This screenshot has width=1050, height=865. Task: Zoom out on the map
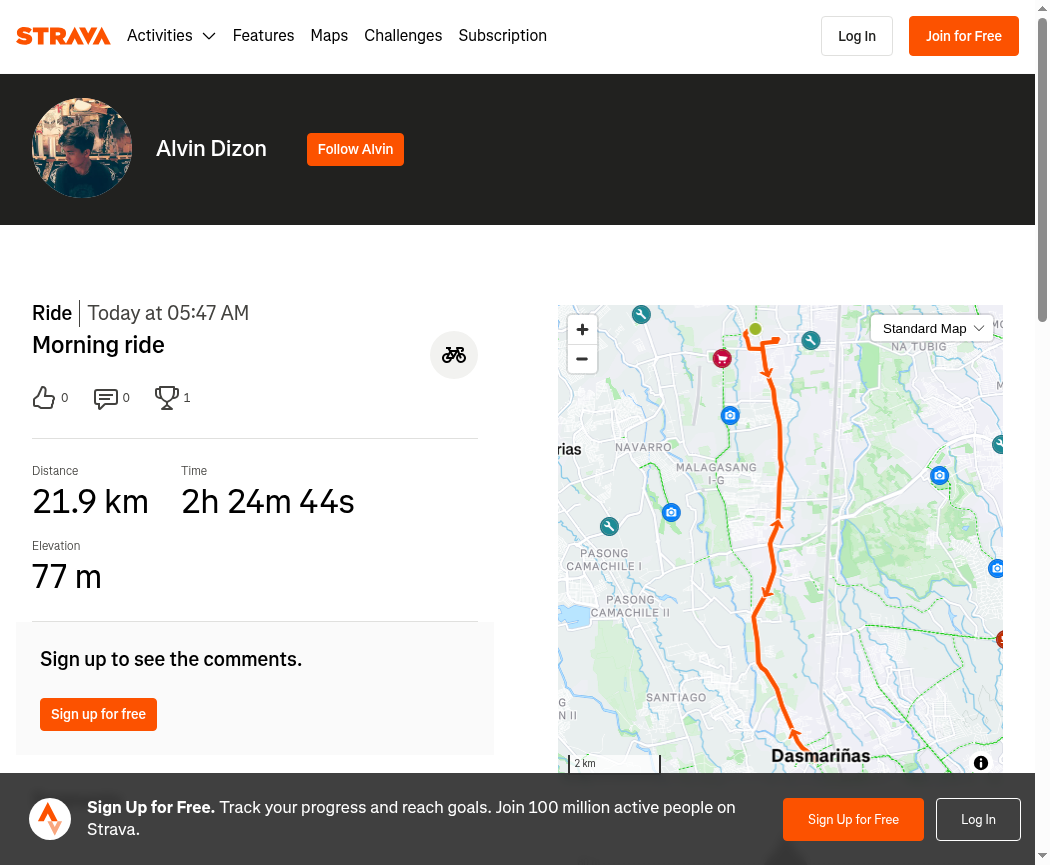(x=582, y=359)
